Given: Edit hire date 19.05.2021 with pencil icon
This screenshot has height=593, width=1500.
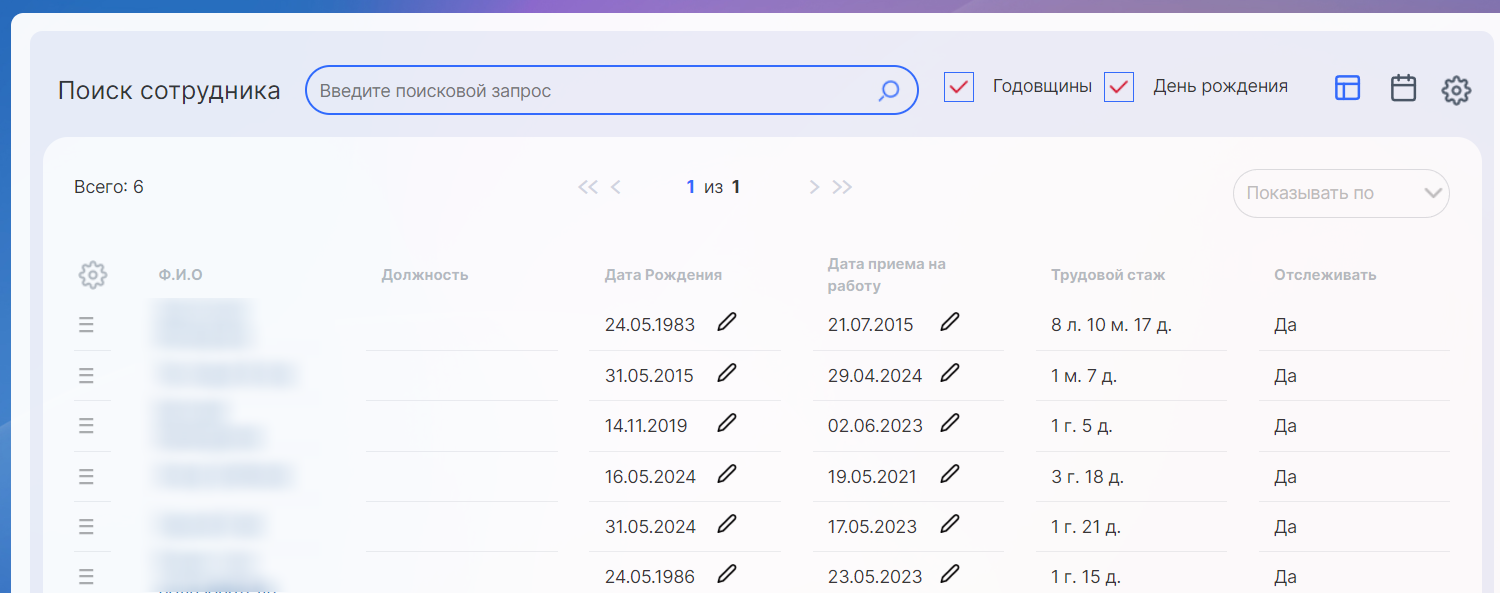Looking at the screenshot, I should coord(950,473).
